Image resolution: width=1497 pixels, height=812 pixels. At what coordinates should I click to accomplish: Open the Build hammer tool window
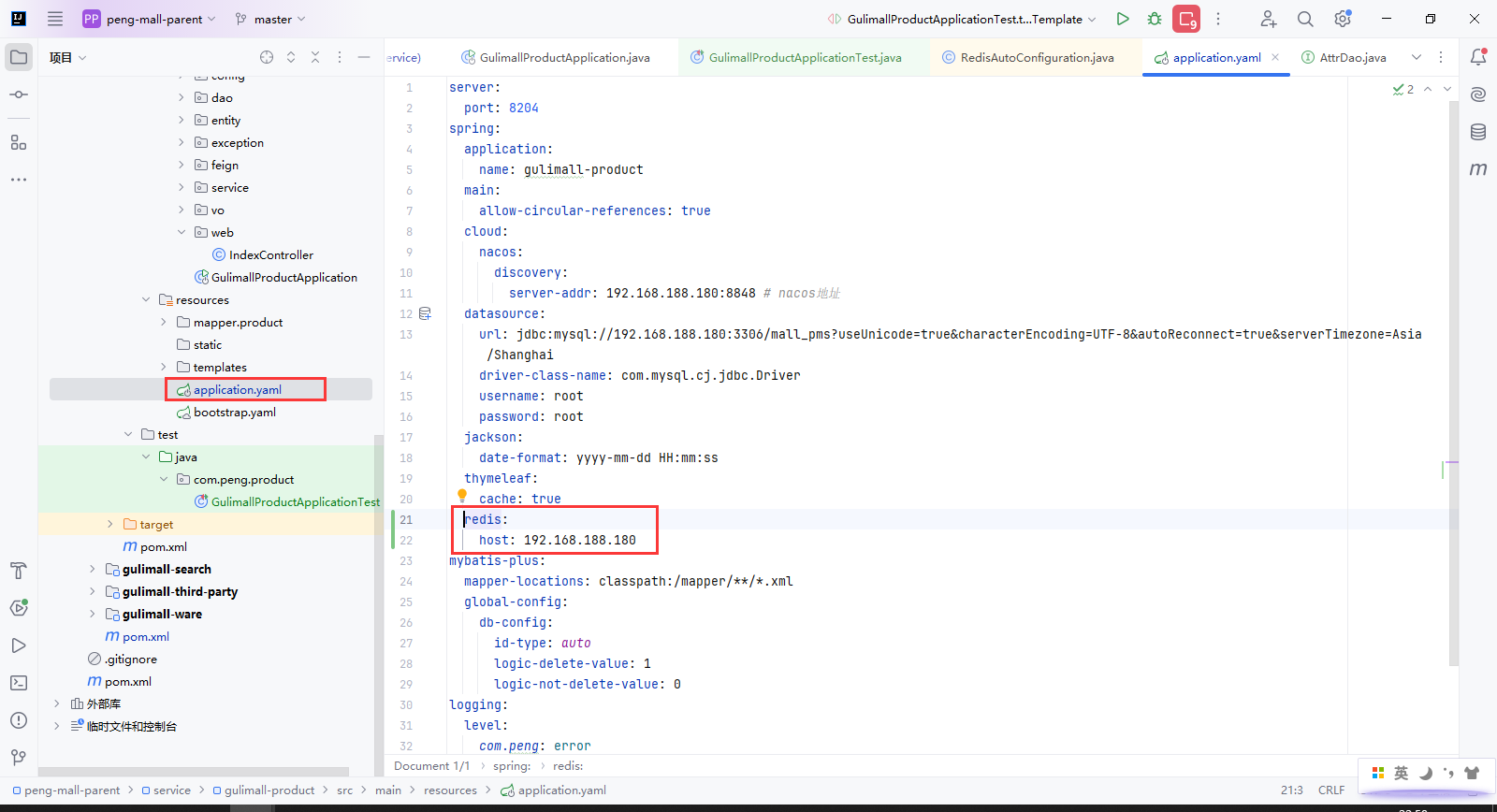tap(19, 571)
